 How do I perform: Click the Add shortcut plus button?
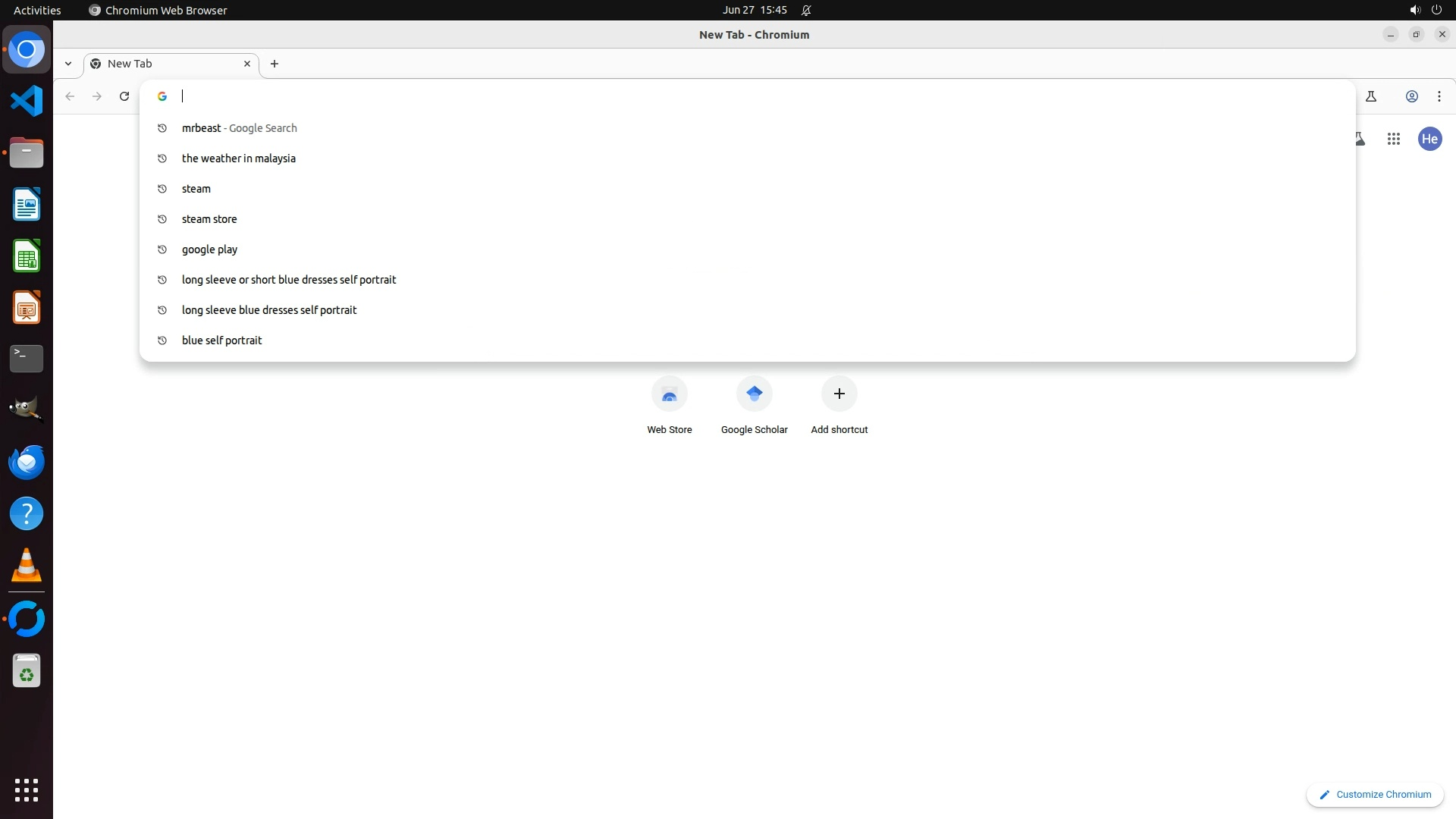tap(839, 394)
